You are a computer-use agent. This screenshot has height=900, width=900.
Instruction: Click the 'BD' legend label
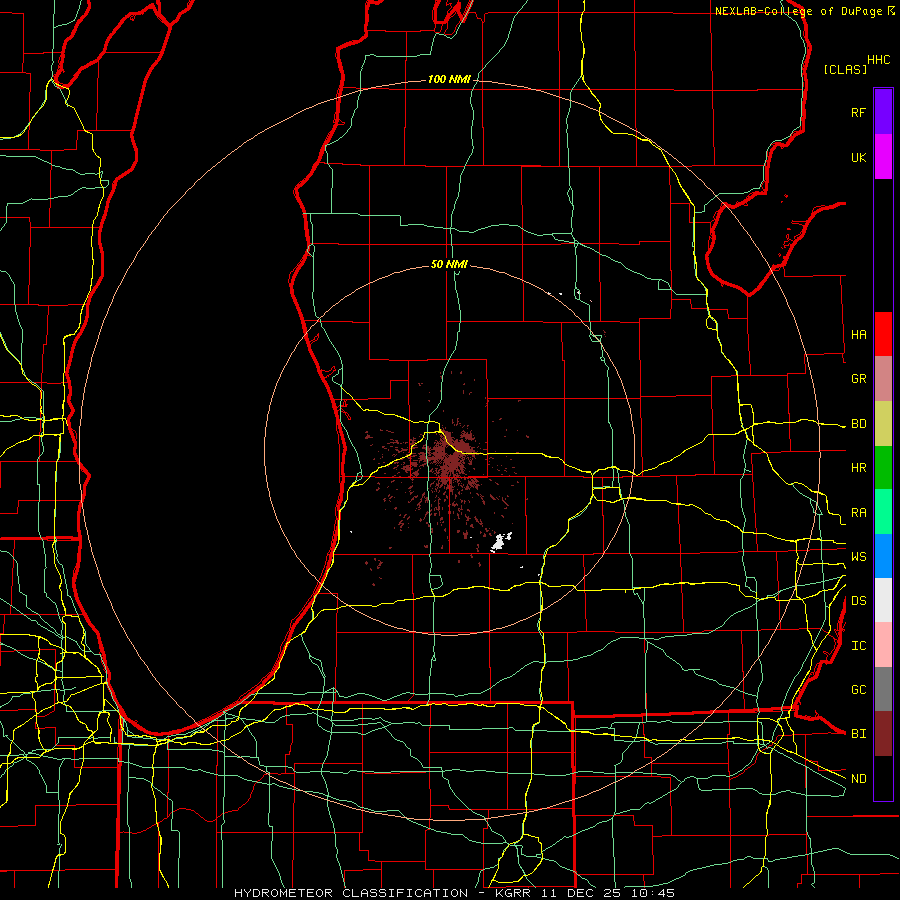coord(858,424)
